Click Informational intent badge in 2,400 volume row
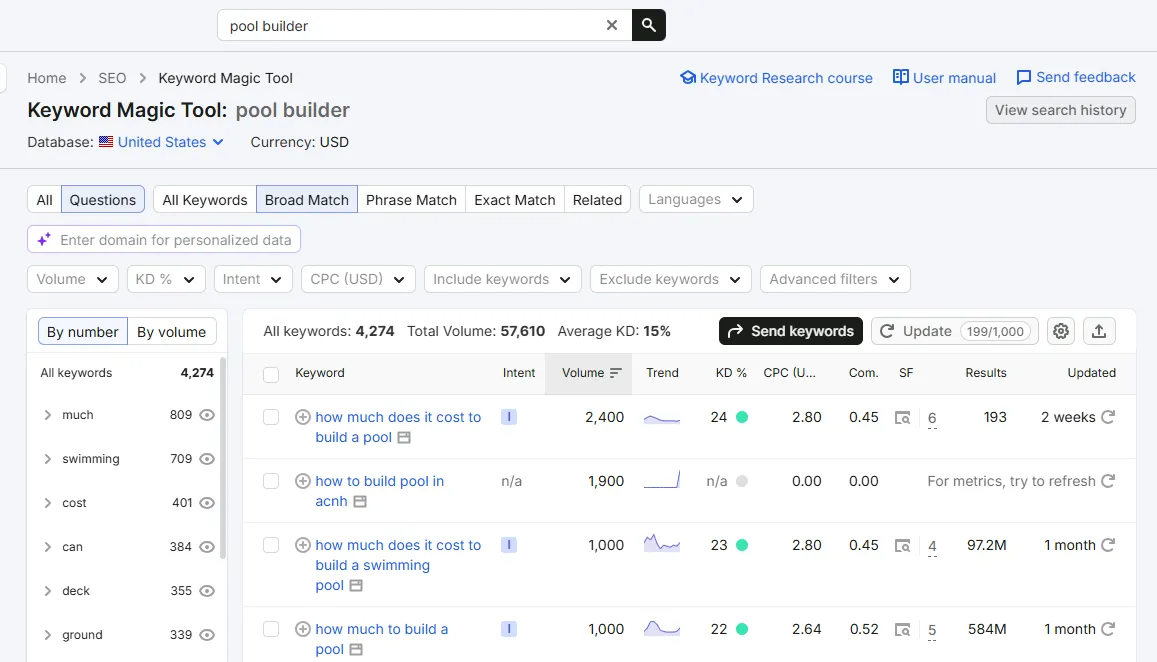Image resolution: width=1157 pixels, height=662 pixels. pyautogui.click(x=508, y=417)
